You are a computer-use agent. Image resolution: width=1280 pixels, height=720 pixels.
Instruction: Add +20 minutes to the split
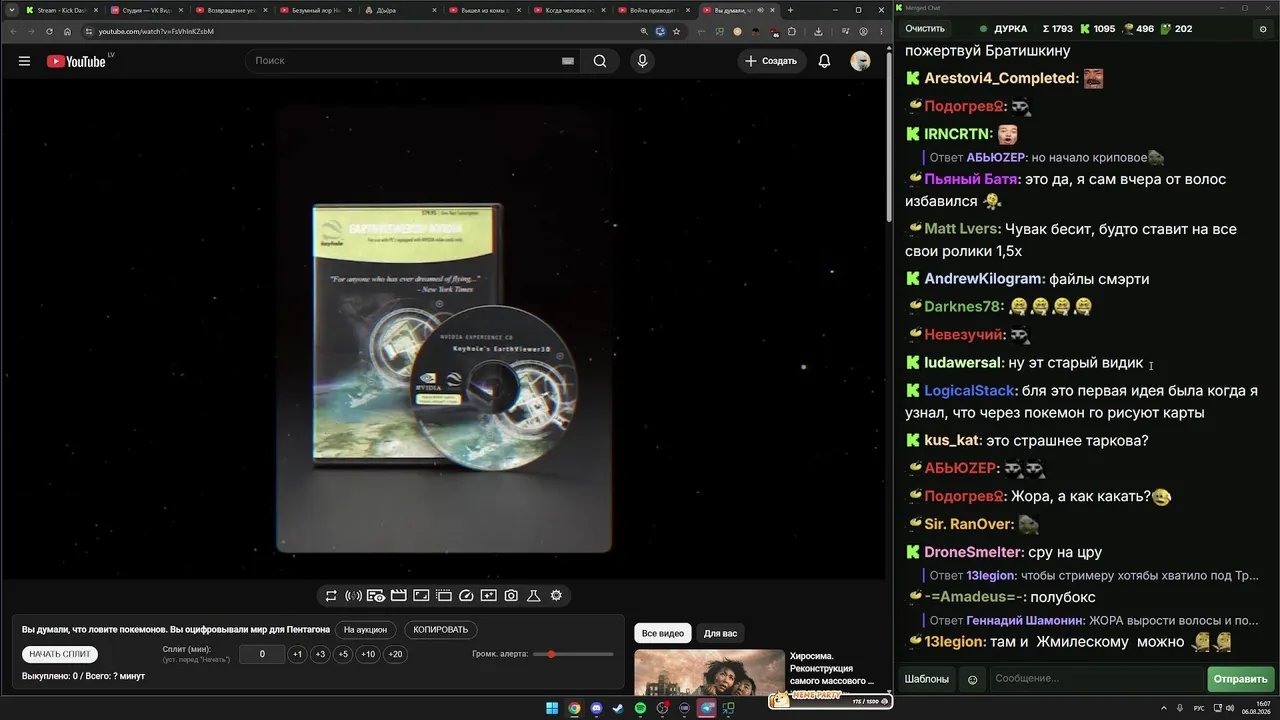click(396, 655)
